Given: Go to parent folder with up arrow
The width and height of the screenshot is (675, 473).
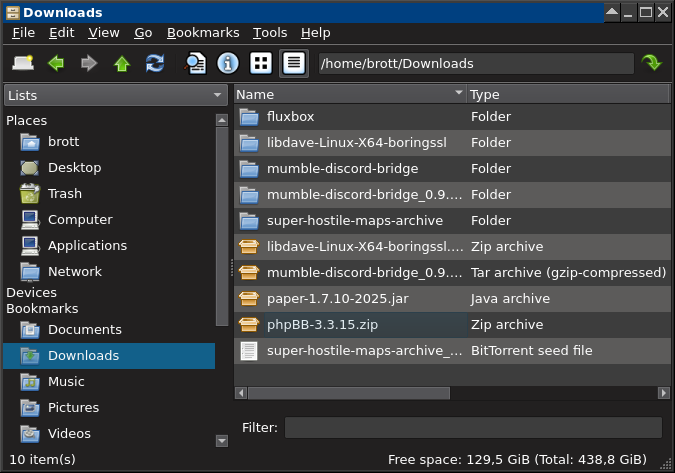Looking at the screenshot, I should (x=122, y=63).
